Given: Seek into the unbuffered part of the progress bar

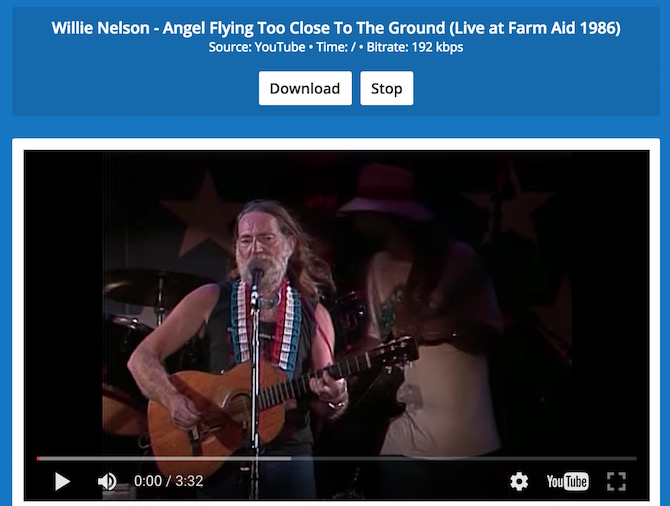Looking at the screenshot, I should tap(464, 459).
